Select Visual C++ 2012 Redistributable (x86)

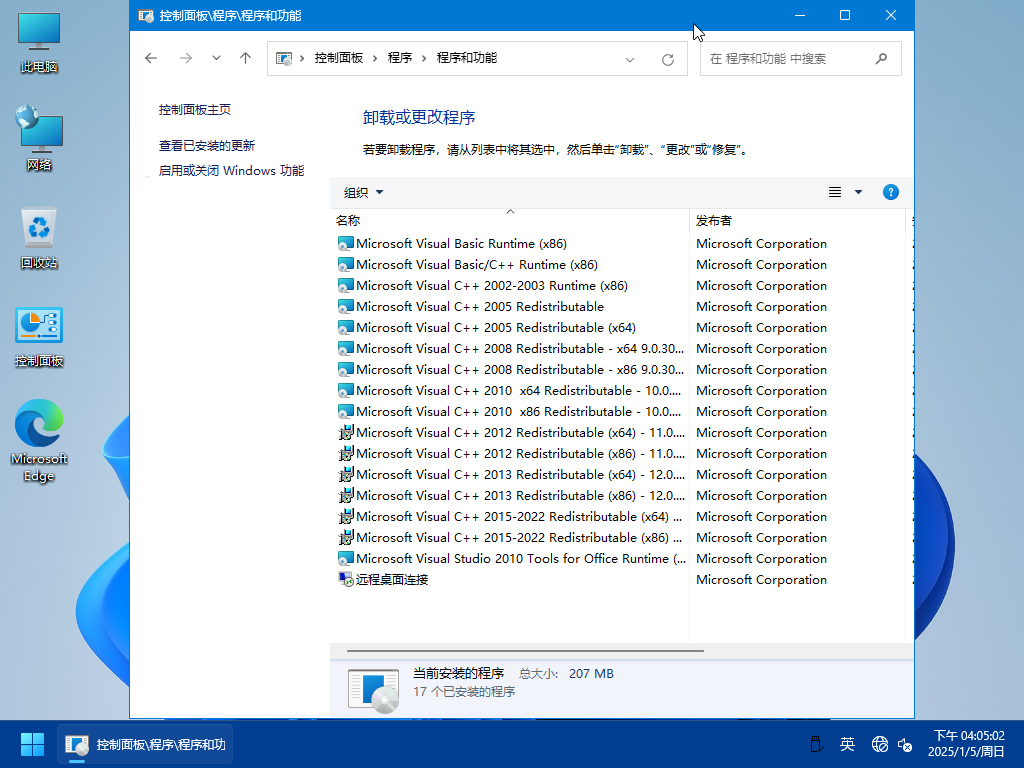tap(511, 453)
